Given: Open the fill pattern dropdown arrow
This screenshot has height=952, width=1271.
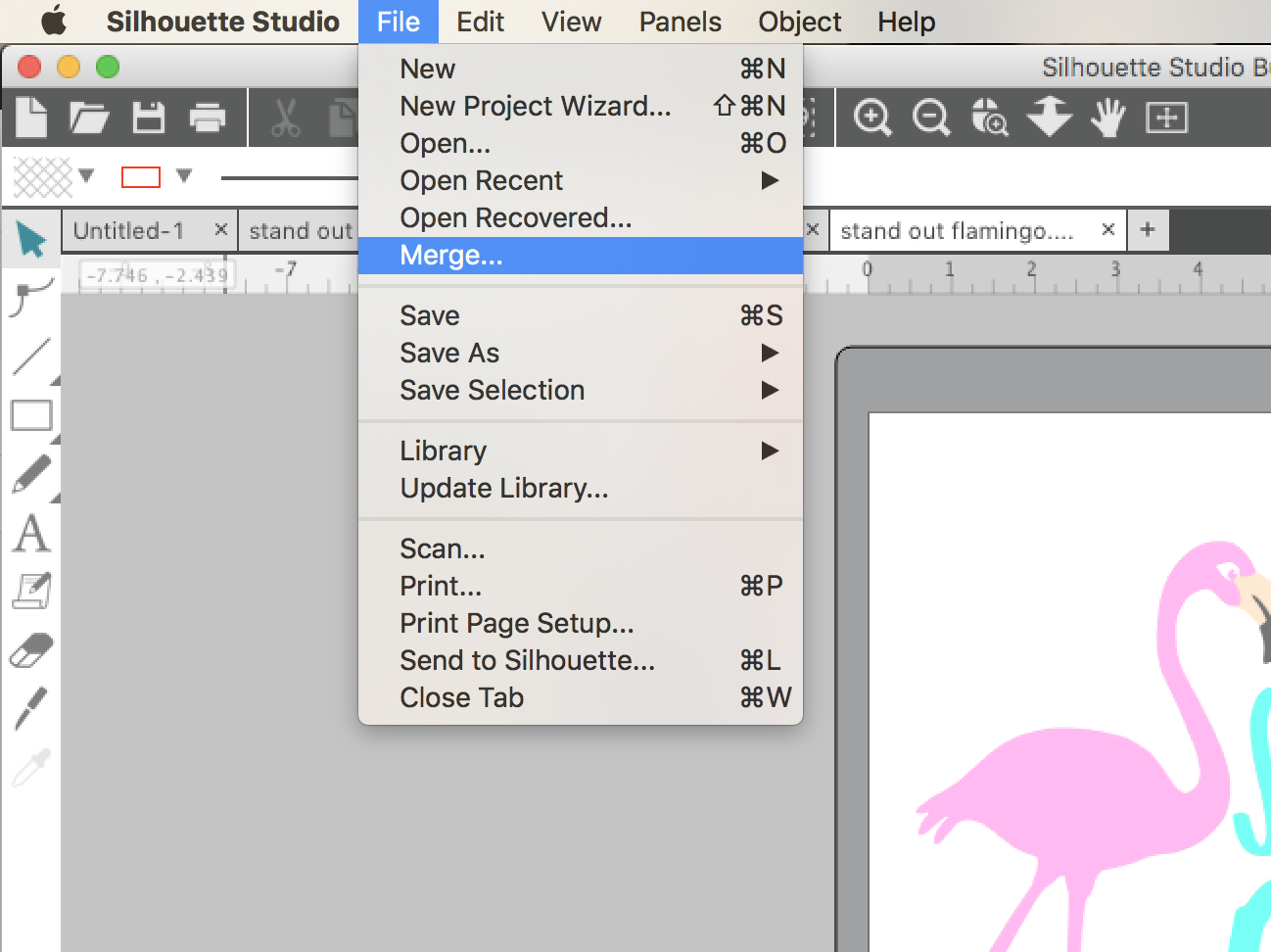Looking at the screenshot, I should coord(86,176).
